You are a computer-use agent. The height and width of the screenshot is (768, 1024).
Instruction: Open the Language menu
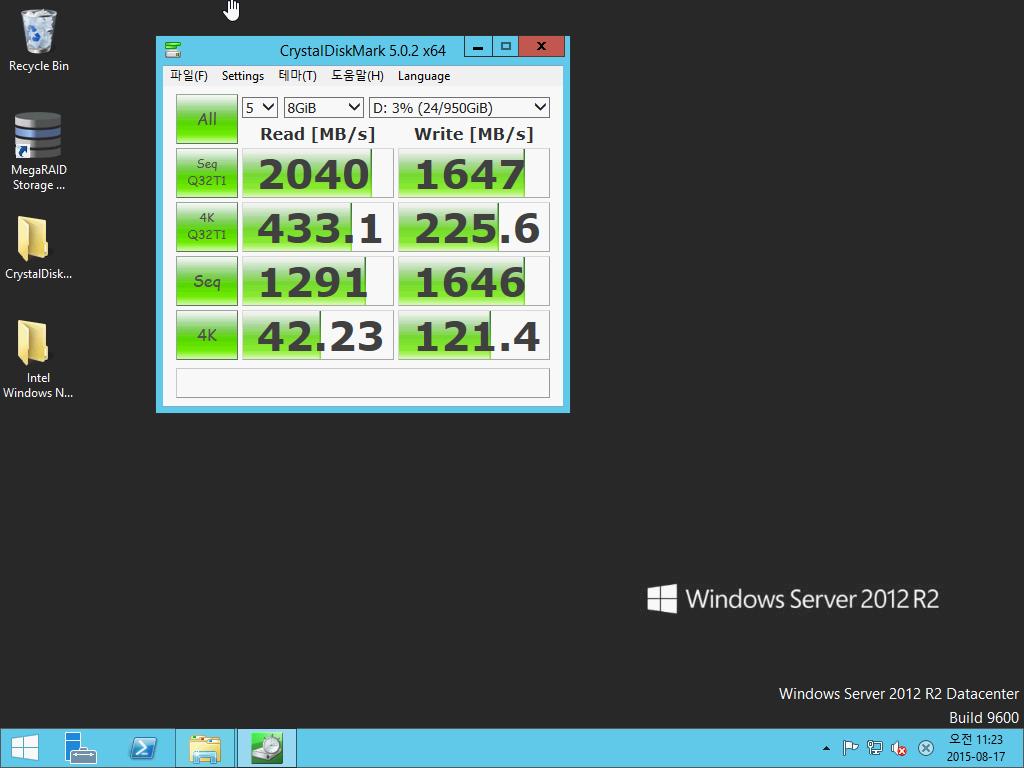[x=424, y=76]
